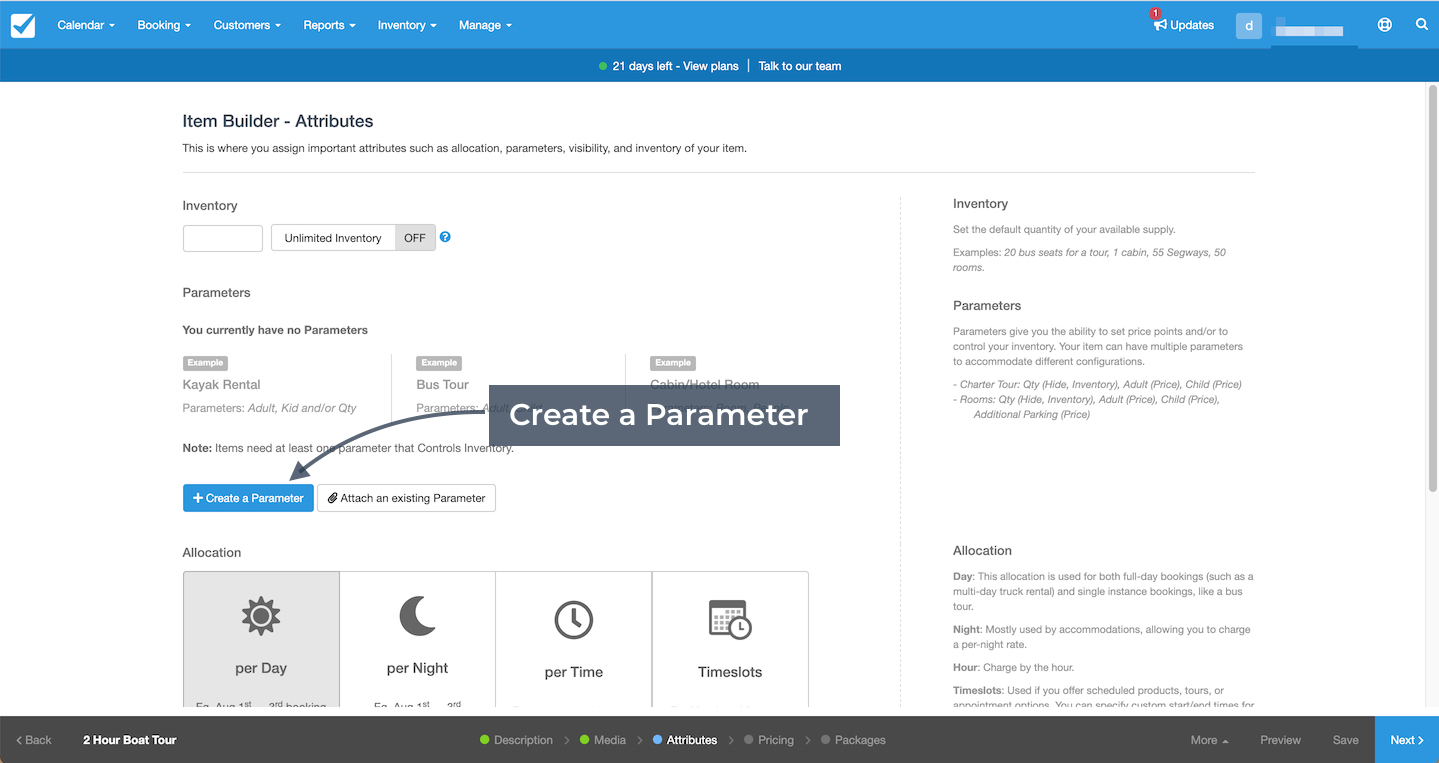
Task: Click '2 Hour Boat Tour' item title
Action: pos(129,740)
